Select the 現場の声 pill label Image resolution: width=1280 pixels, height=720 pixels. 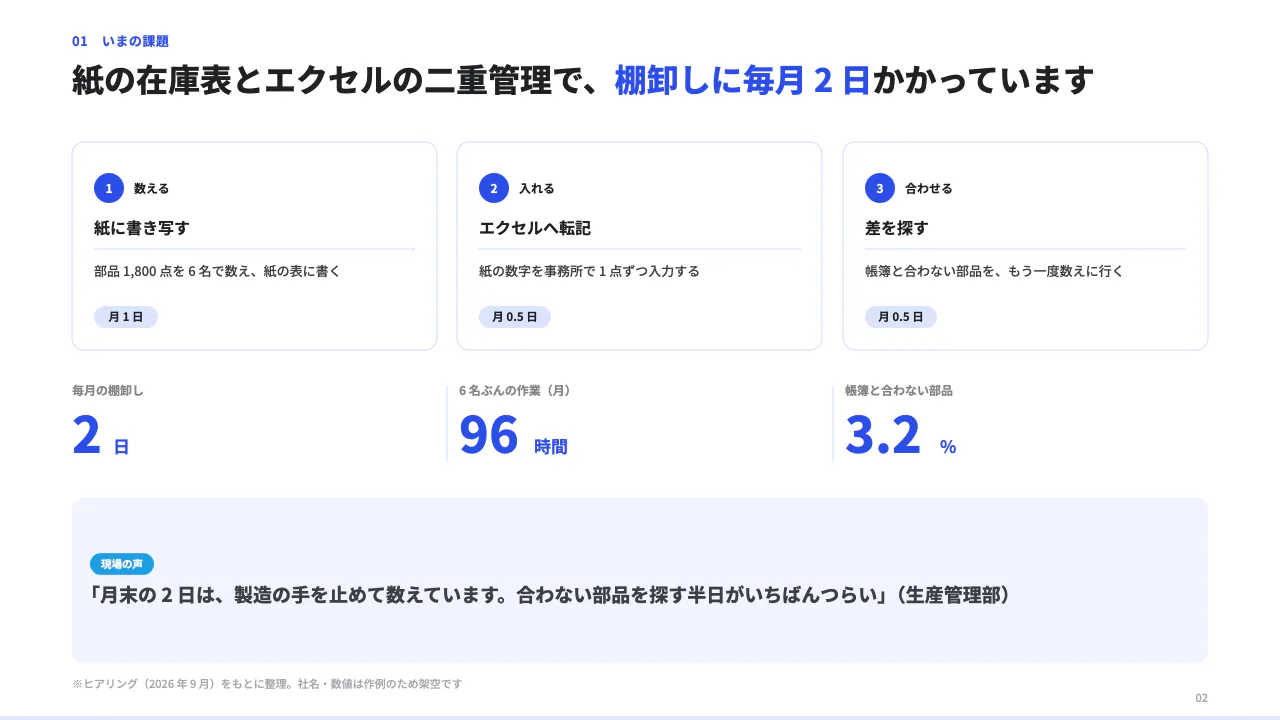(122, 564)
